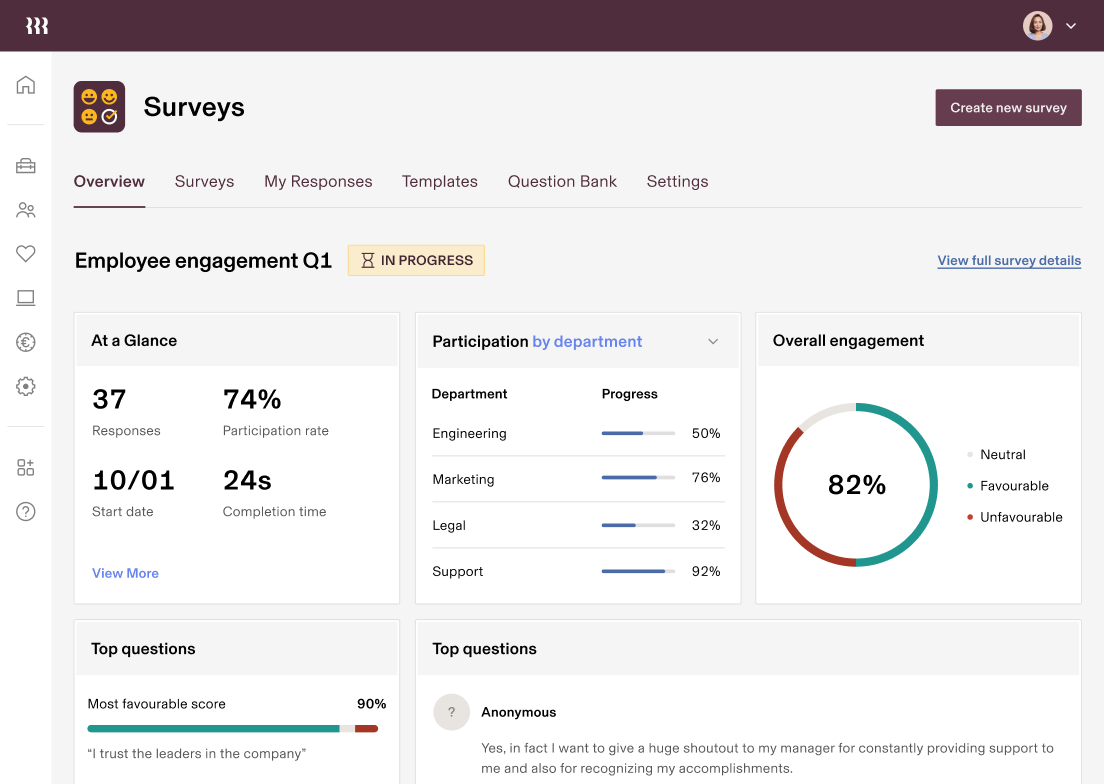Open the euro payments icon in the sidebar
This screenshot has height=784, width=1104.
[26, 342]
